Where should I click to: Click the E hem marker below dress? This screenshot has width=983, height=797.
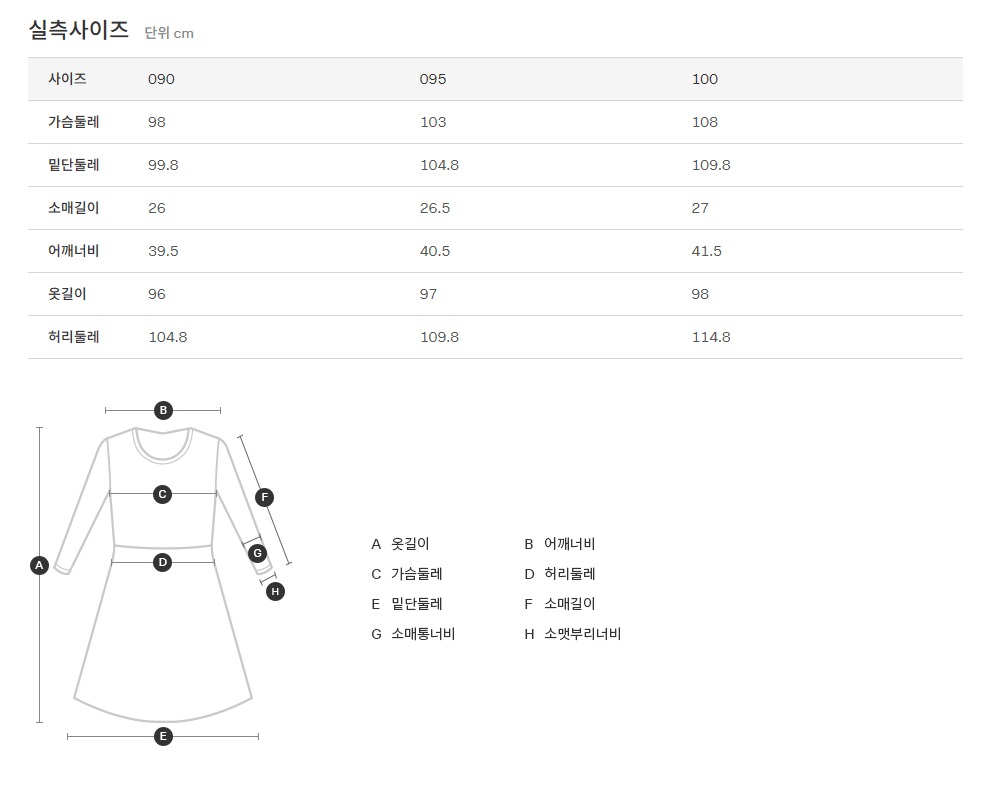click(x=163, y=736)
